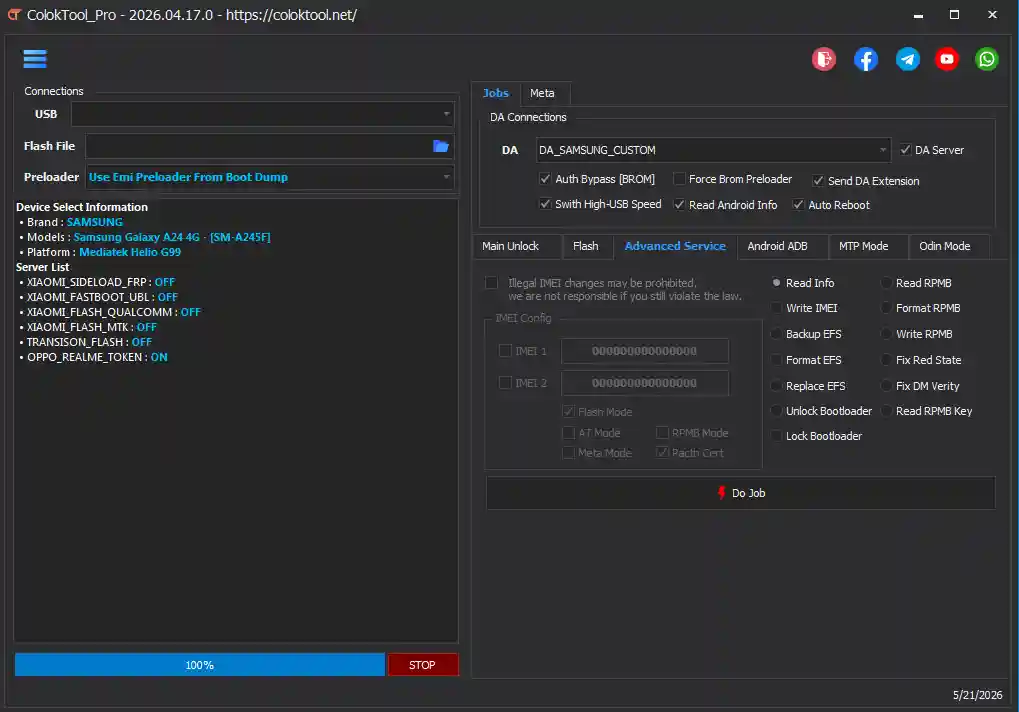The height and width of the screenshot is (712, 1019).
Task: Click the 5/21/2026 date in status bar
Action: point(977,695)
